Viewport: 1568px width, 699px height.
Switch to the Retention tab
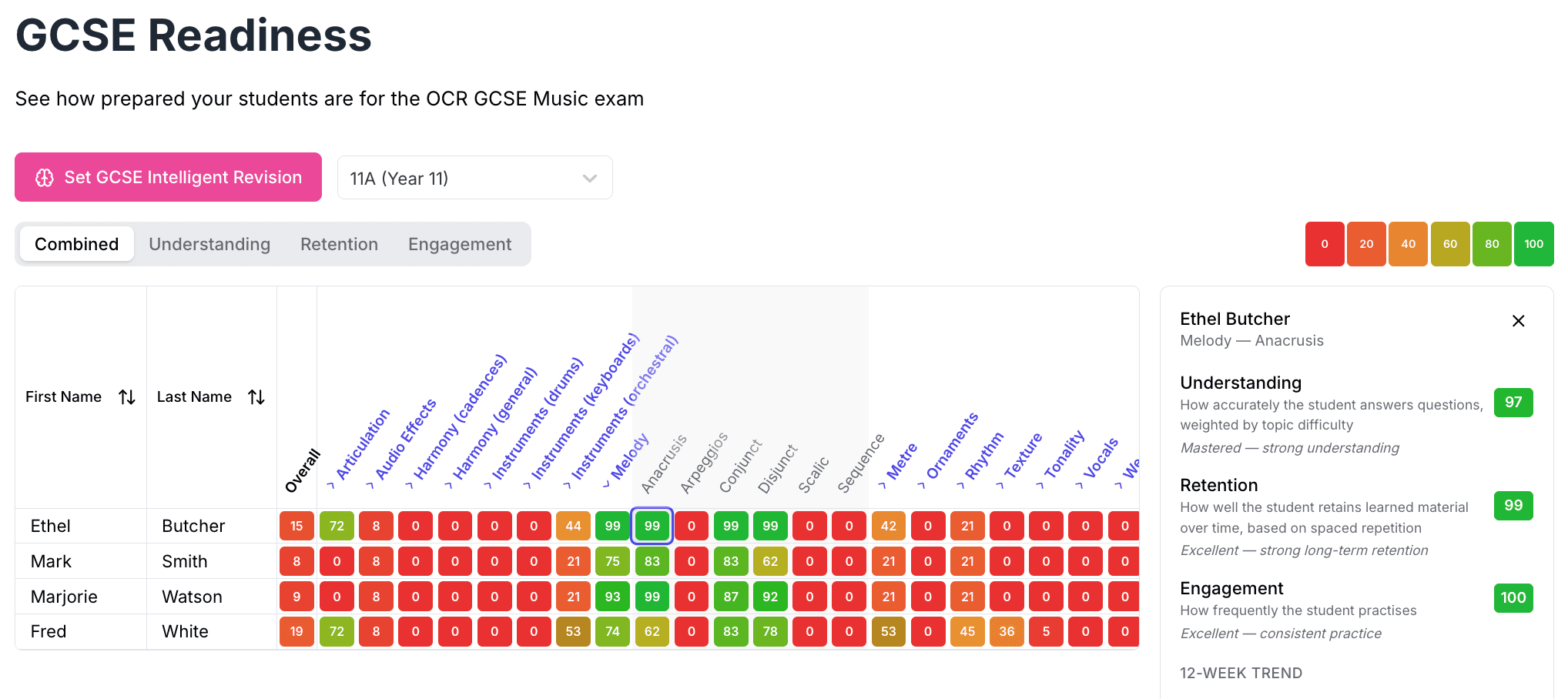(x=339, y=244)
